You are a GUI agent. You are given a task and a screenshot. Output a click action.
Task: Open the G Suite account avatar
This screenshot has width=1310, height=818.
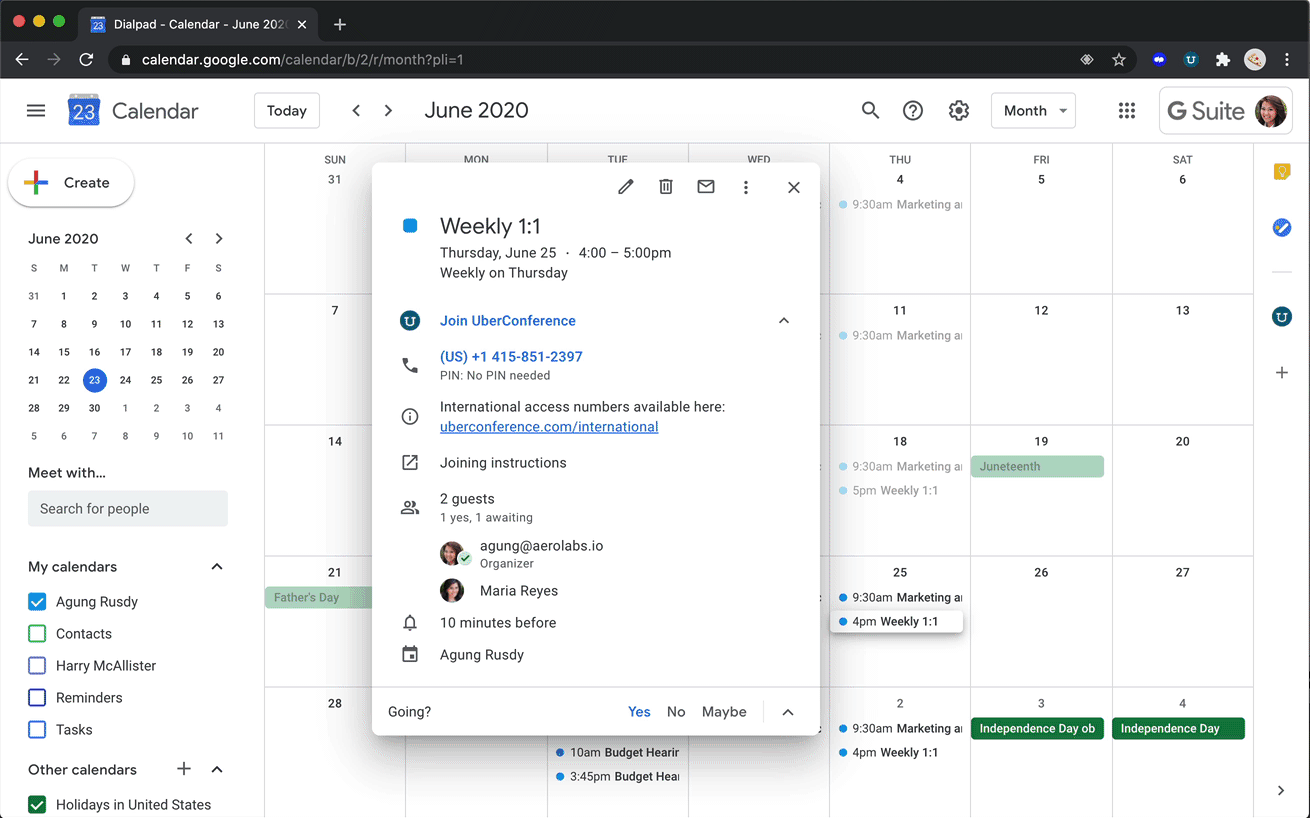point(1271,111)
